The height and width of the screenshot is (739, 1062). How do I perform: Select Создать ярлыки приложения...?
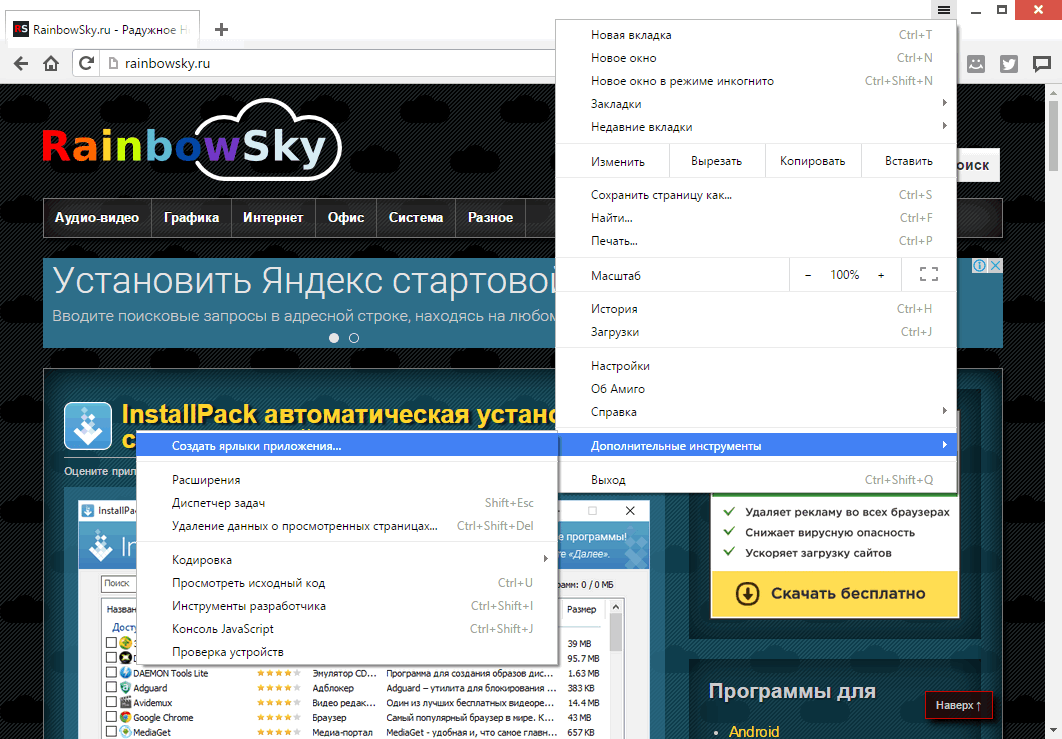pos(347,446)
